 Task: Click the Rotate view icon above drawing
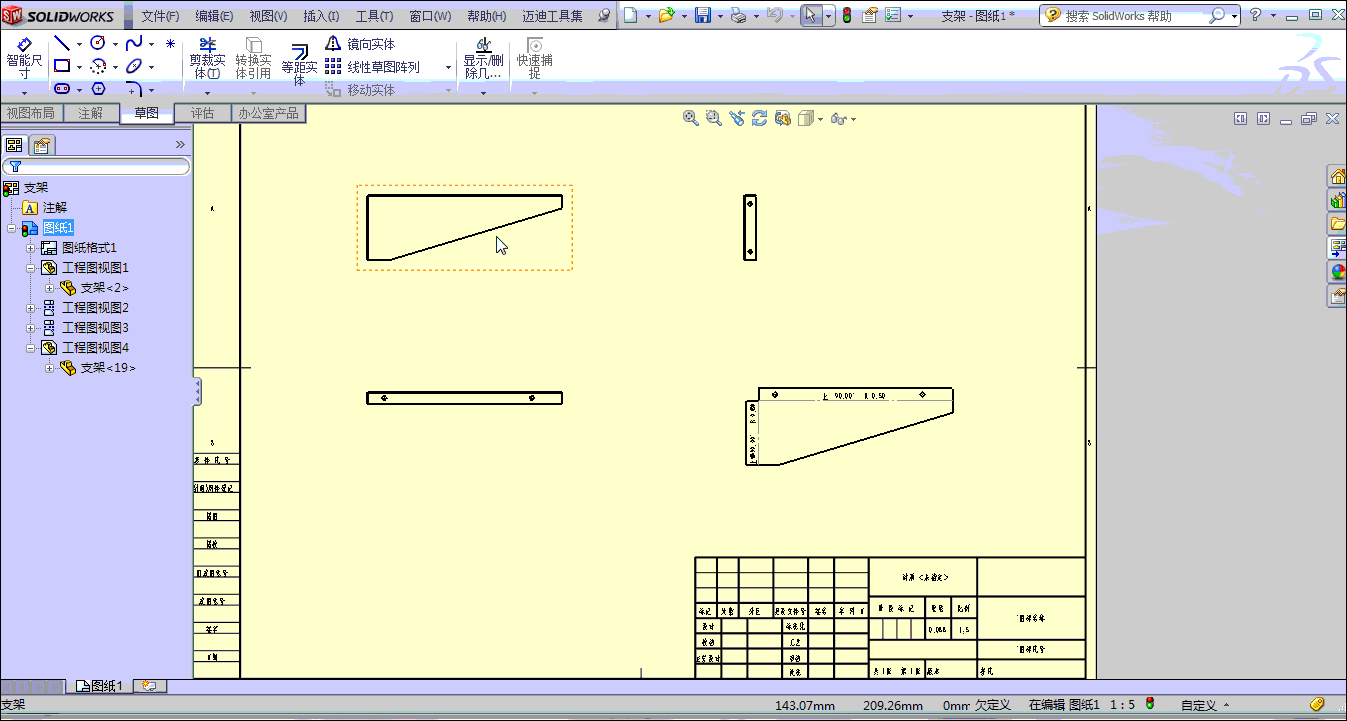click(x=760, y=118)
